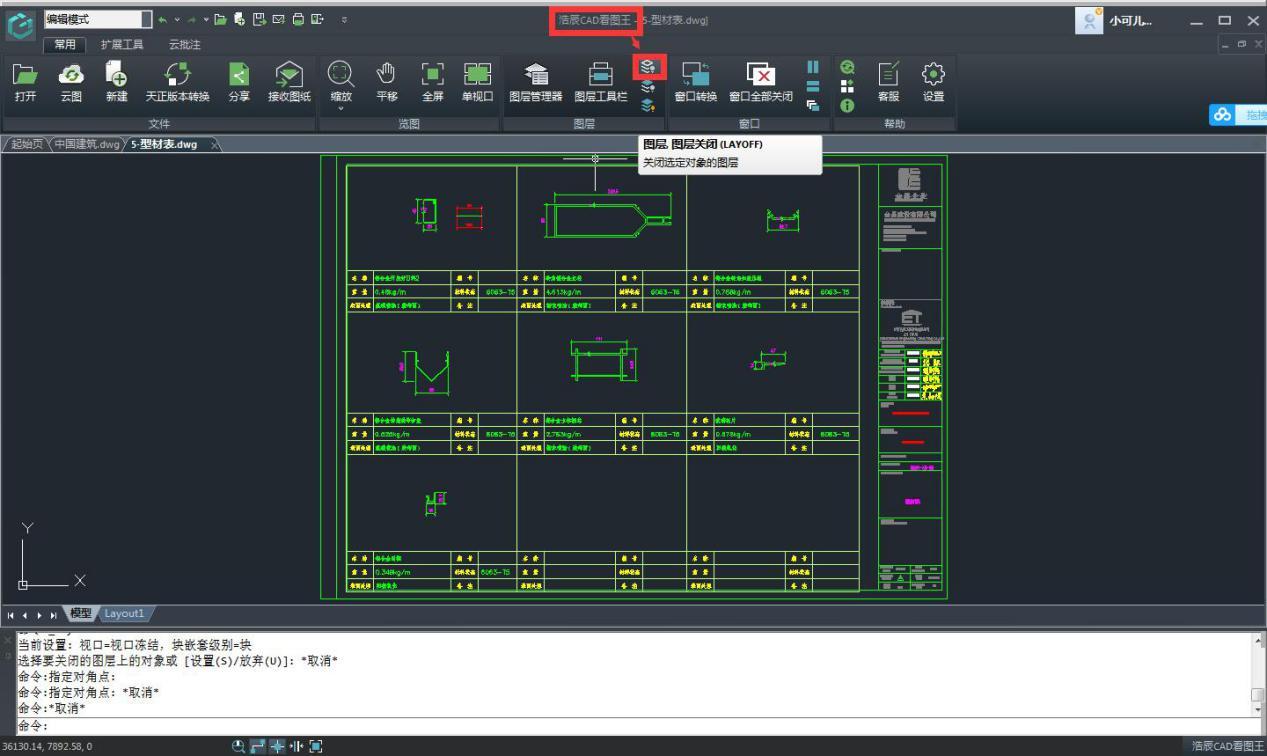
Task: Expand the redo history dropdown arrow
Action: (207, 19)
